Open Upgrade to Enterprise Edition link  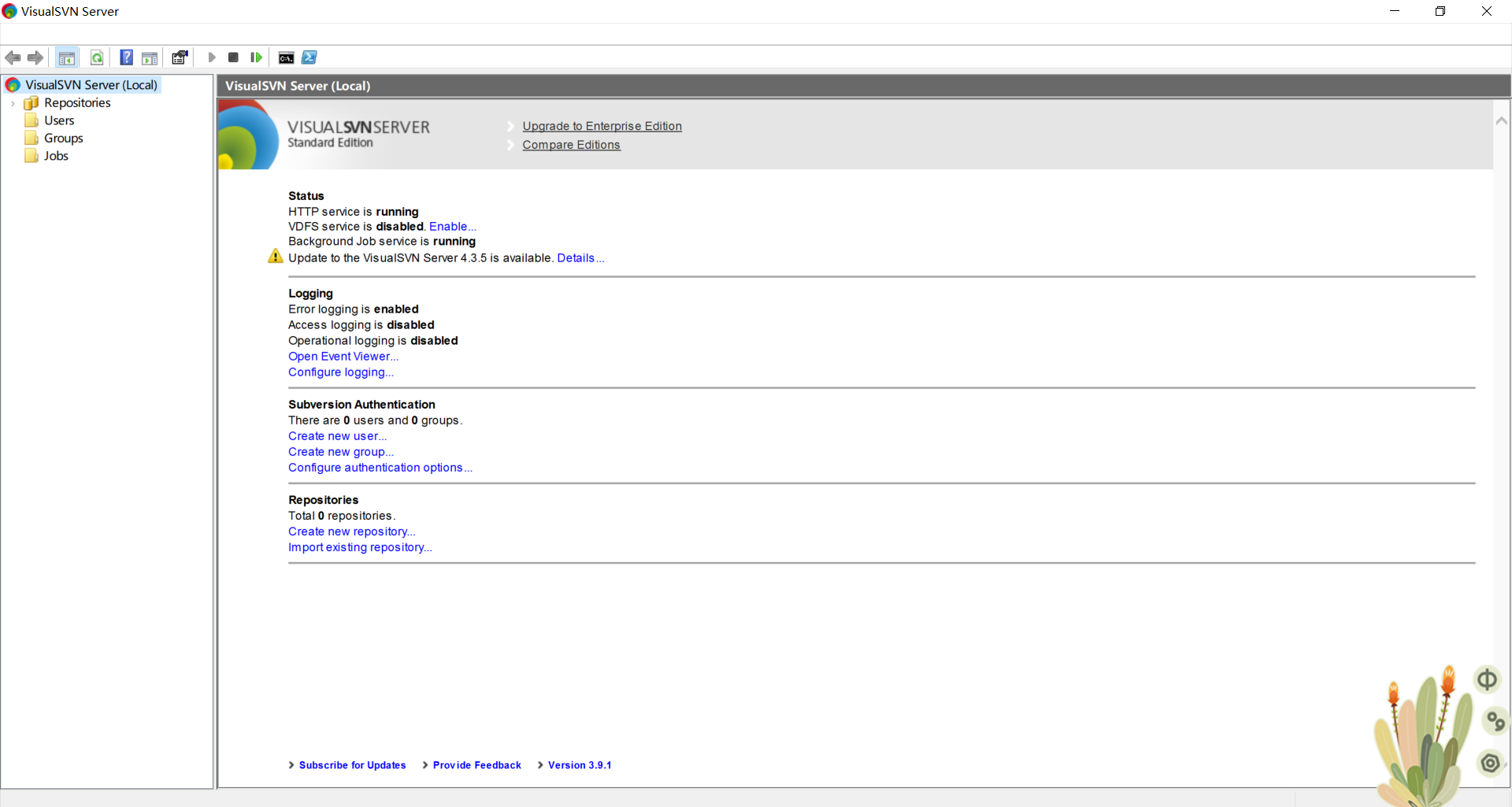pos(602,126)
